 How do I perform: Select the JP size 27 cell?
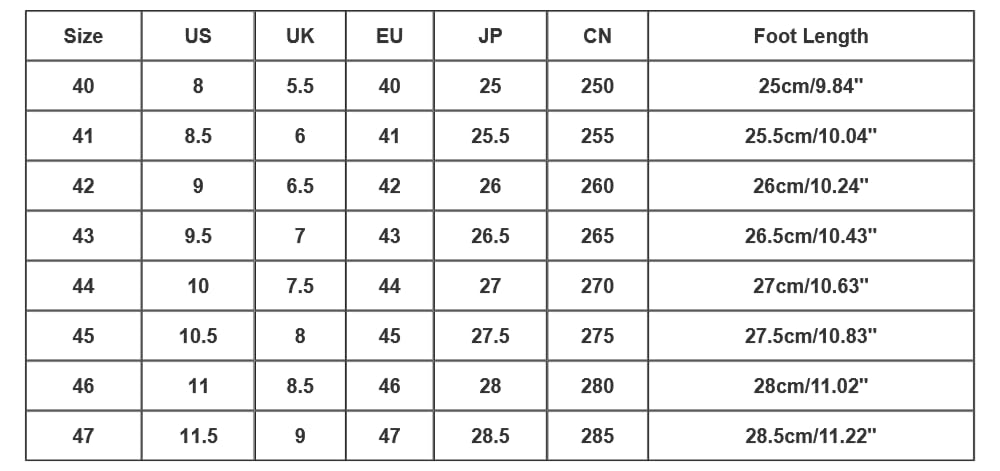pyautogui.click(x=490, y=286)
